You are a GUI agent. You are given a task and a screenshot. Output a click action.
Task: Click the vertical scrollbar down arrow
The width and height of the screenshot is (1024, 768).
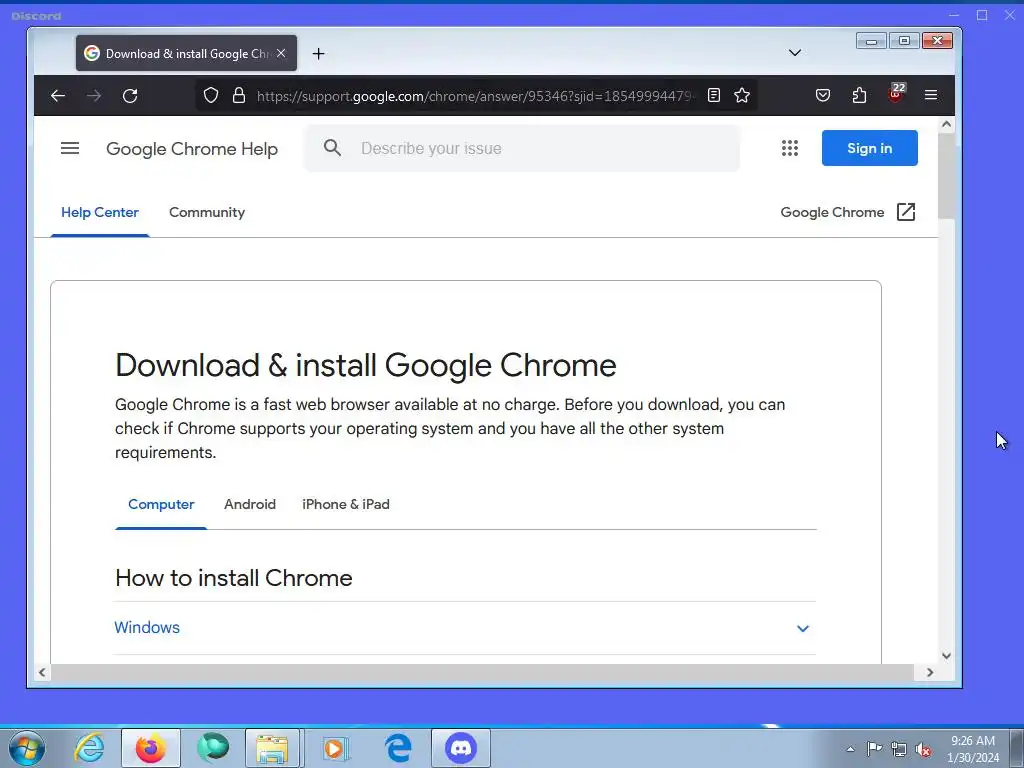[946, 656]
